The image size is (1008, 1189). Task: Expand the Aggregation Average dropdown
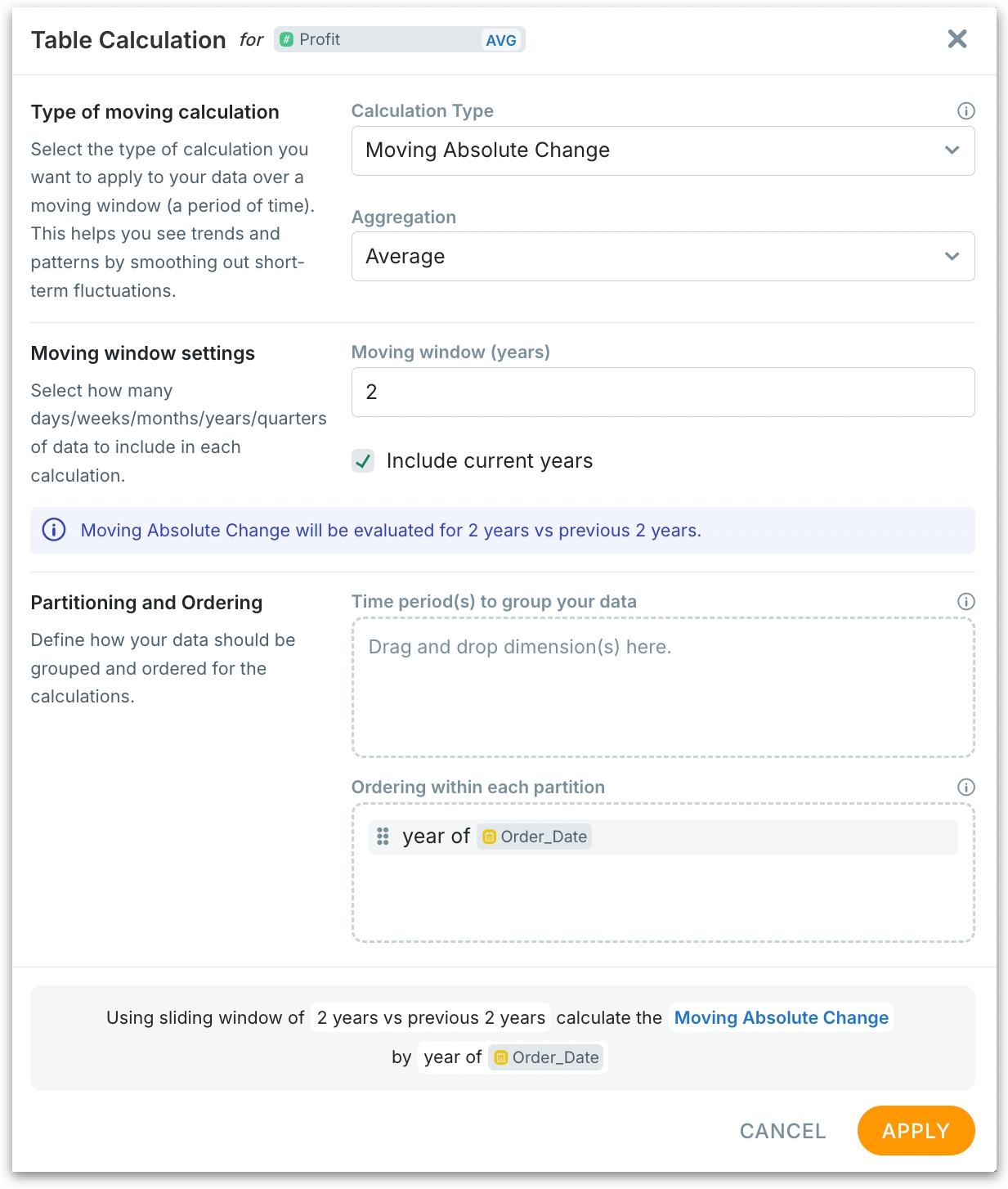[x=662, y=257]
